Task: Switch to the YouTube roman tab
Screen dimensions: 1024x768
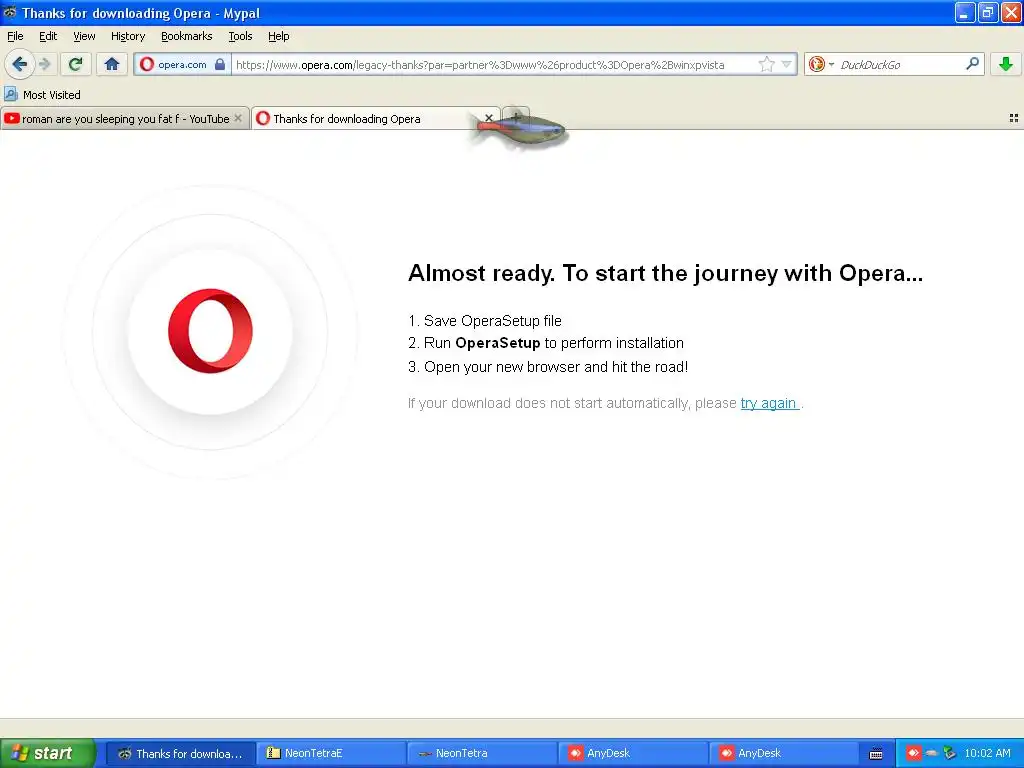Action: pos(125,119)
